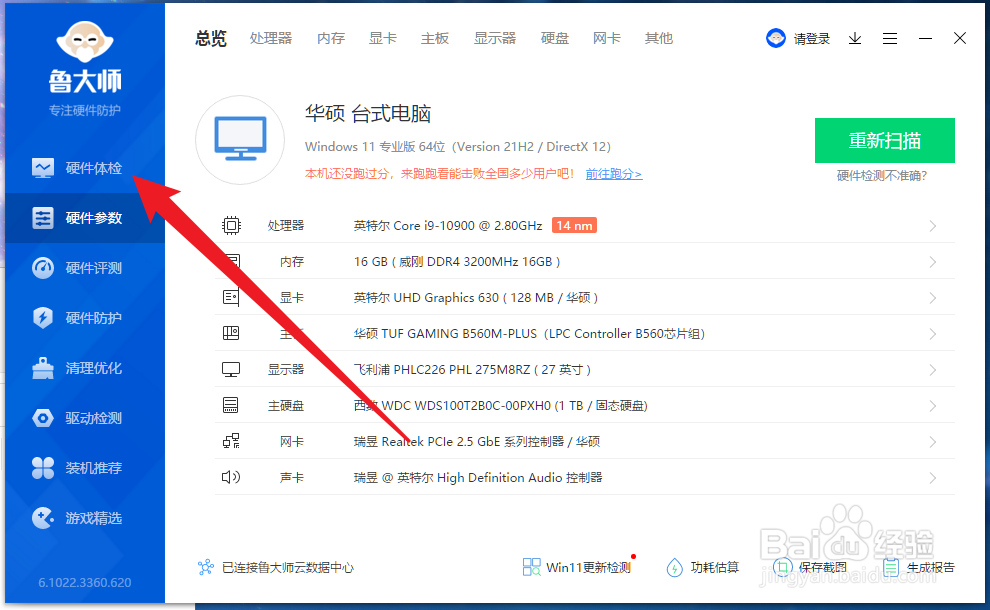
Task: Open 硬件评测 benchmark section
Action: pos(85,268)
